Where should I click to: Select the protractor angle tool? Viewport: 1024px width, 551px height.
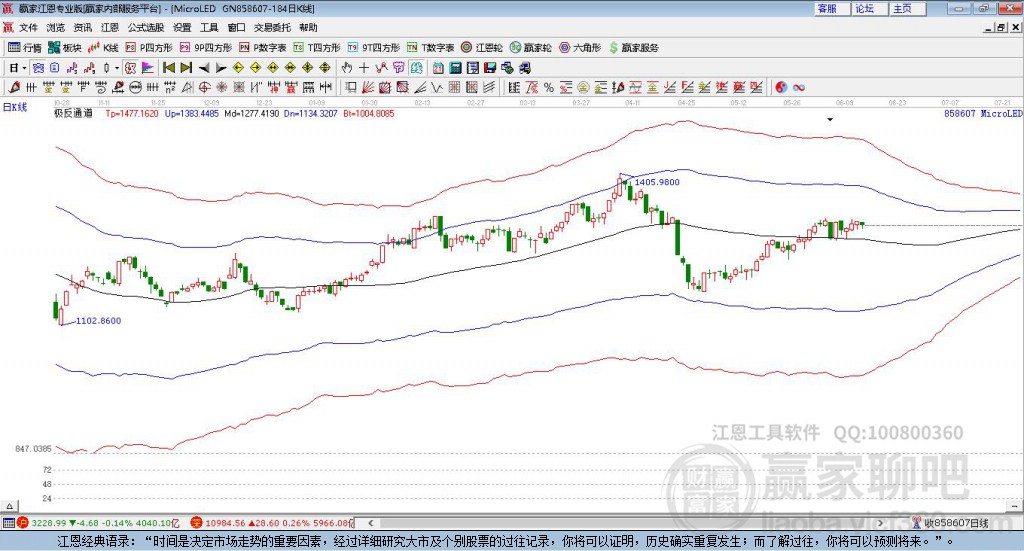(187, 87)
